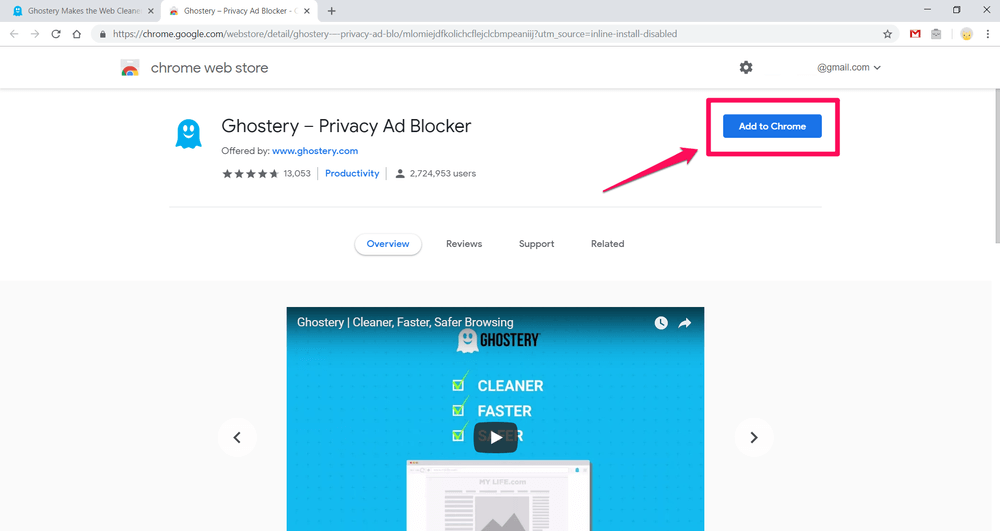1000x531 pixels.
Task: Click the Ghostery ghost extension icon
Action: tap(188, 134)
